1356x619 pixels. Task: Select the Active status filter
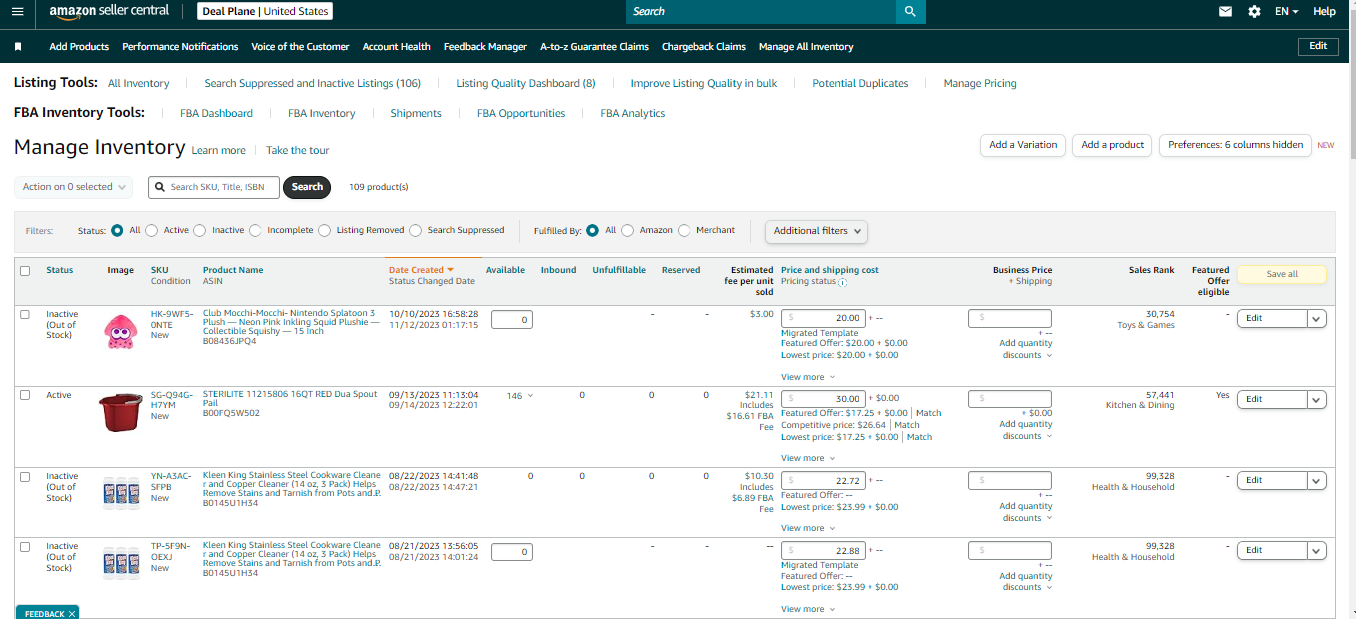(152, 230)
